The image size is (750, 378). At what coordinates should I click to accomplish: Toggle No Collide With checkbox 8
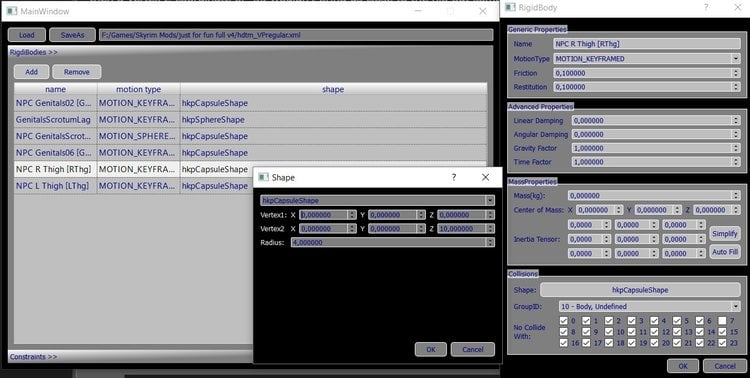point(563,332)
